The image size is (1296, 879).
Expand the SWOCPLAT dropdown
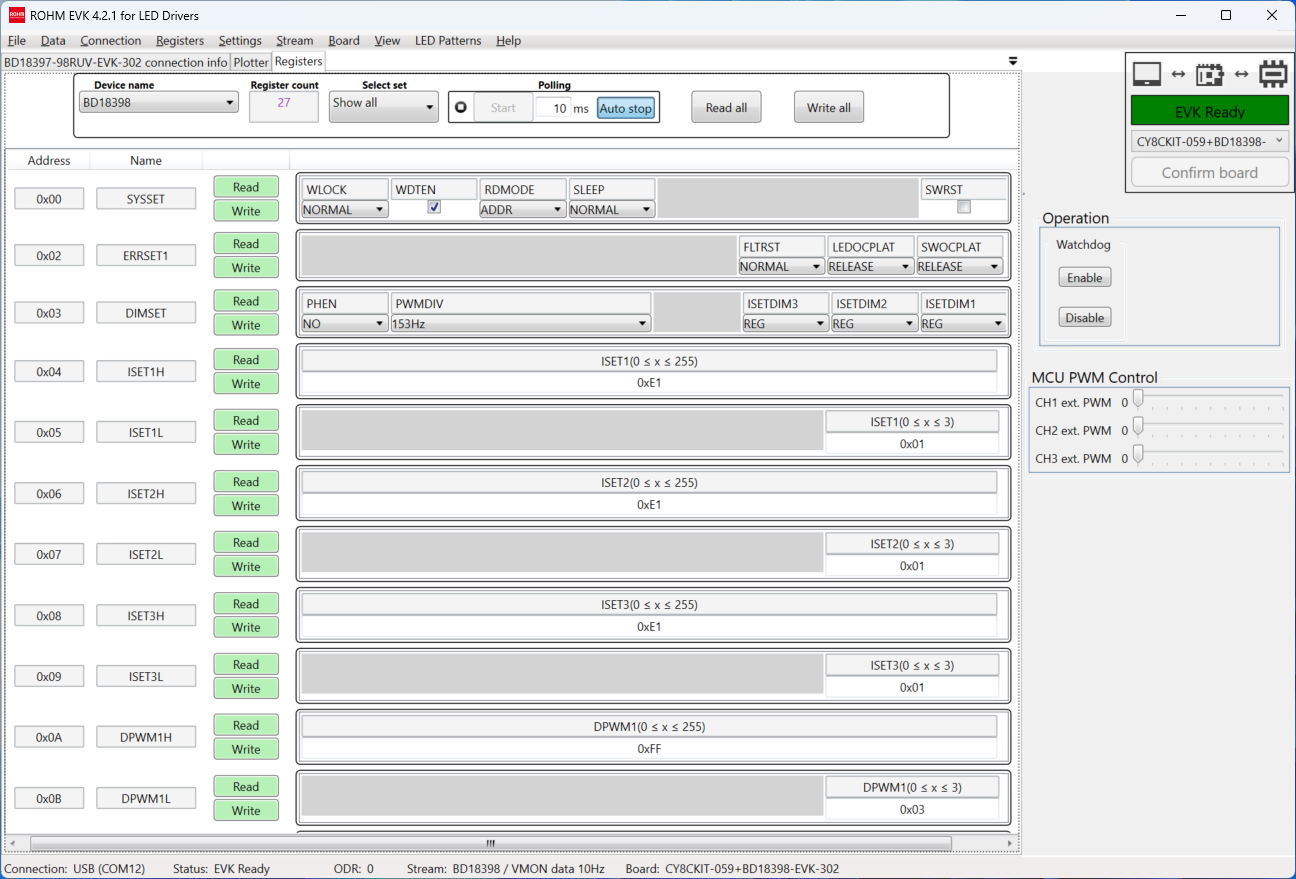(960, 267)
